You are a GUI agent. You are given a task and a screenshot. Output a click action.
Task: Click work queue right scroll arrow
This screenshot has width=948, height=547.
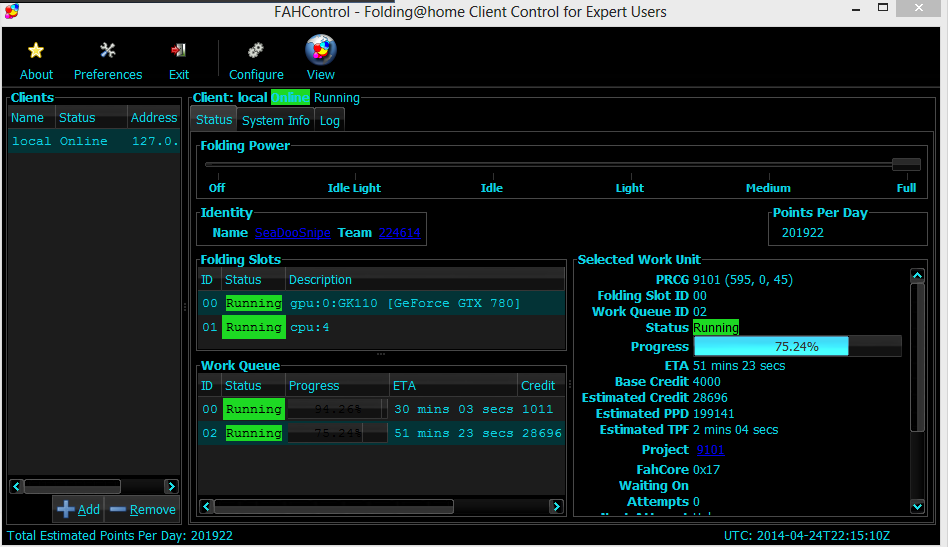click(x=556, y=507)
